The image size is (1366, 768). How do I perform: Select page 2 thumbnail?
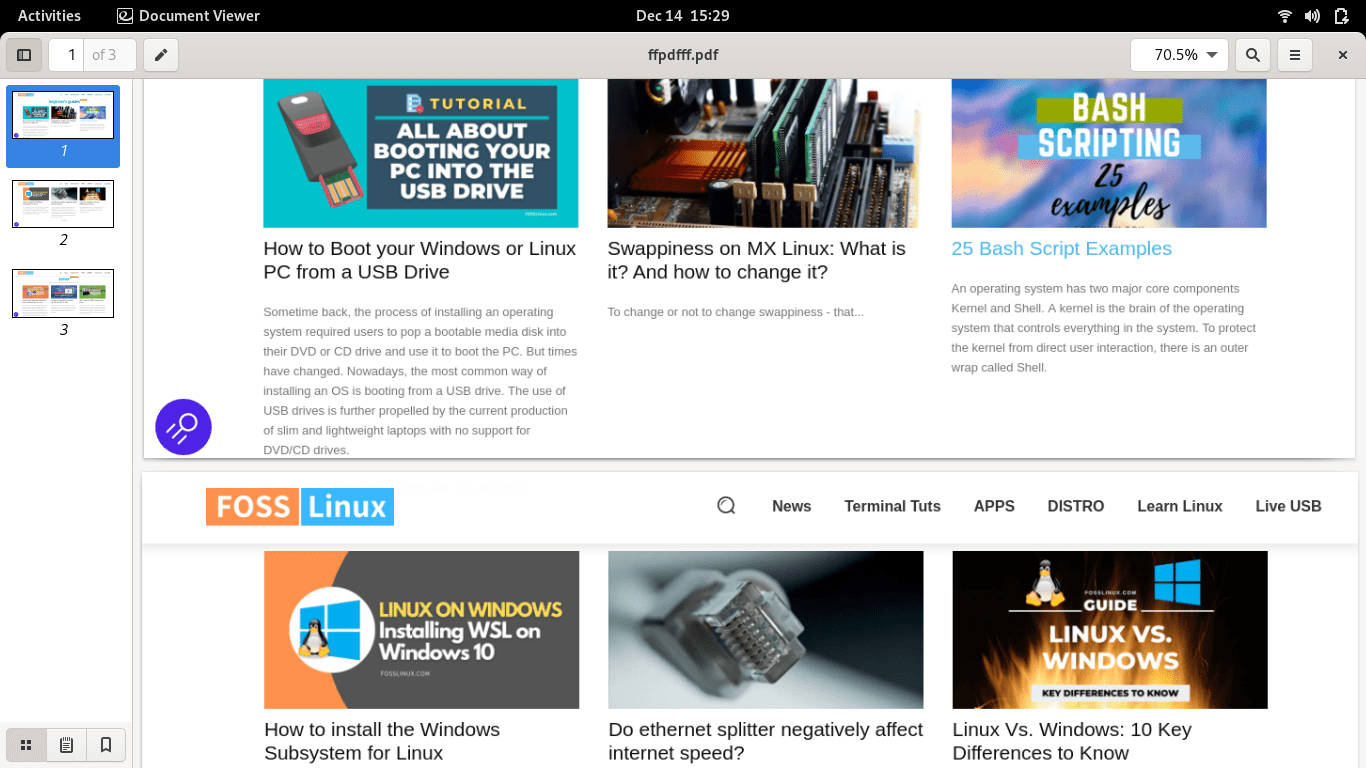click(x=63, y=204)
